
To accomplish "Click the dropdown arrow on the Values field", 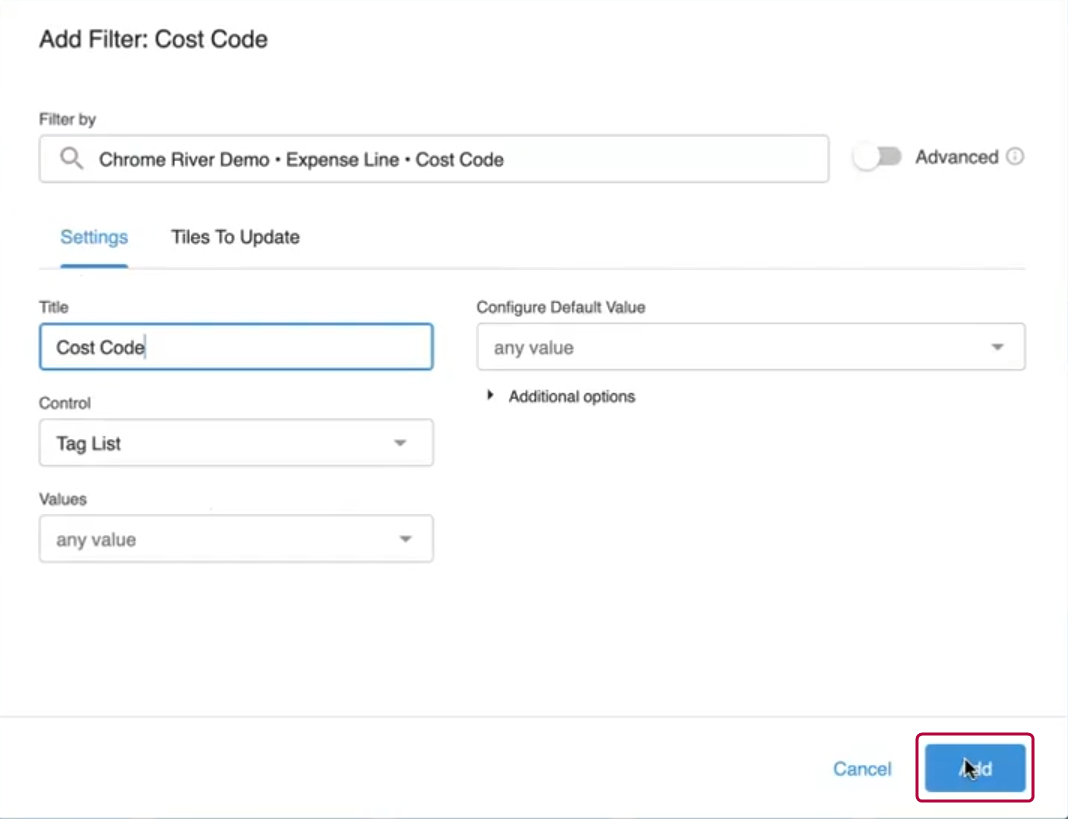I will pos(404,538).
